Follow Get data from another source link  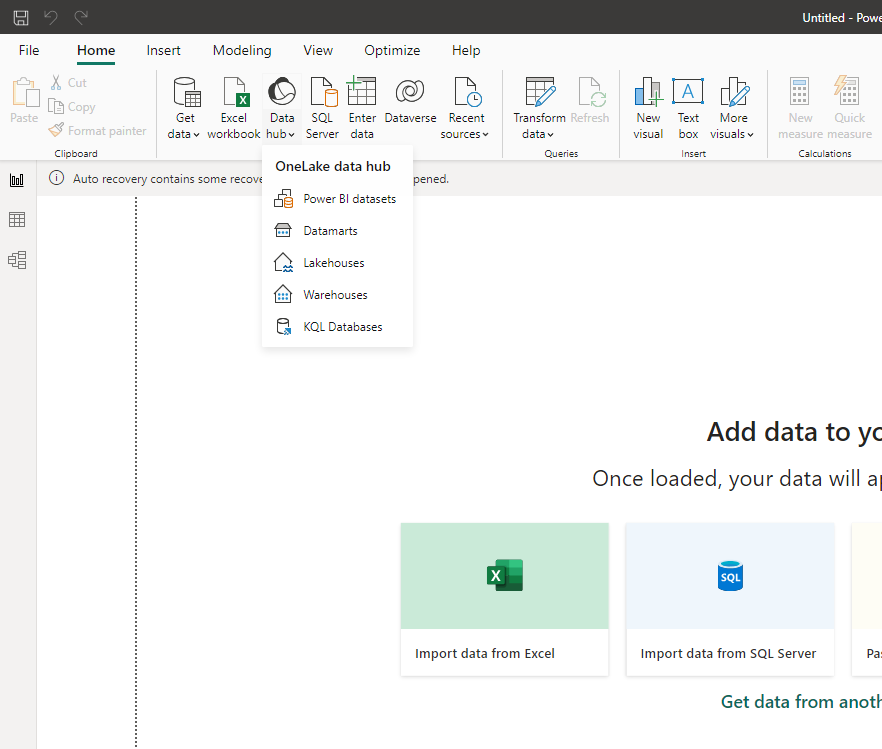pos(801,702)
